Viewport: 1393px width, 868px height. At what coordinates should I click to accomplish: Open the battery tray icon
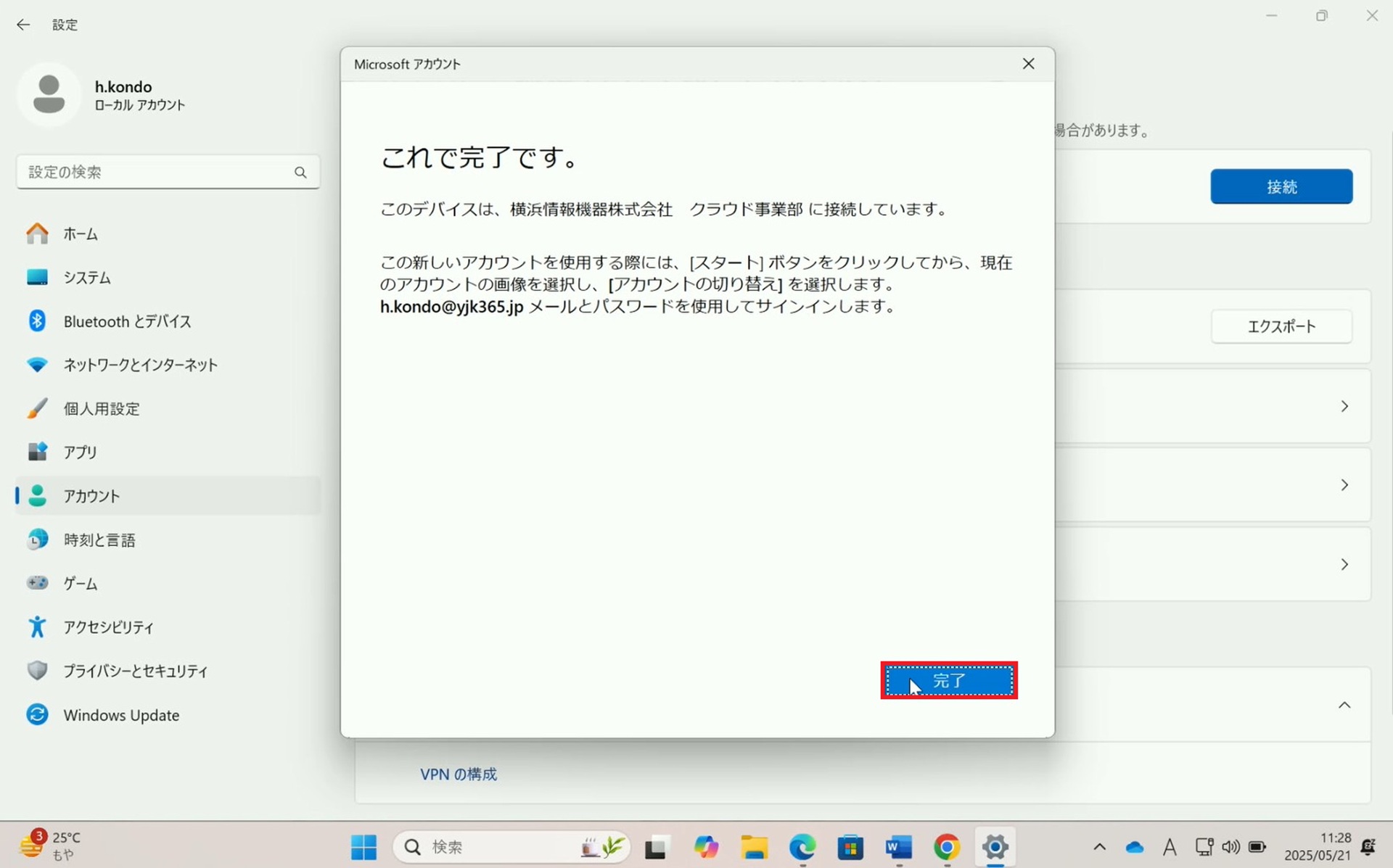click(1257, 847)
